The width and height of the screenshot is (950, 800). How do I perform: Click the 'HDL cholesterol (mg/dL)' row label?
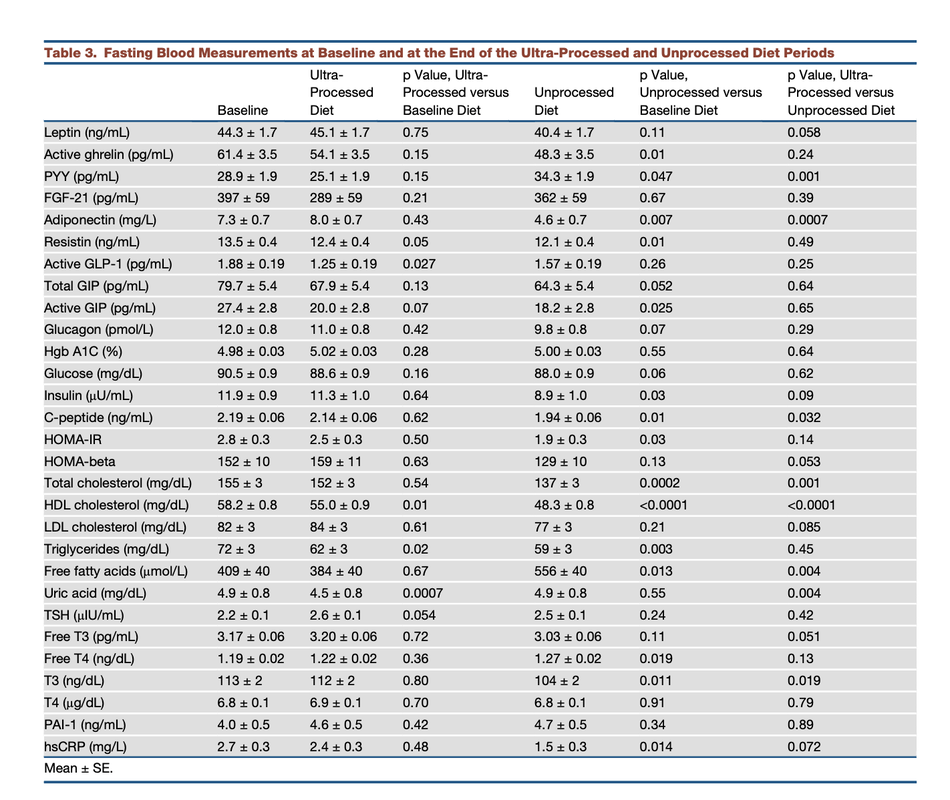pyautogui.click(x=116, y=505)
